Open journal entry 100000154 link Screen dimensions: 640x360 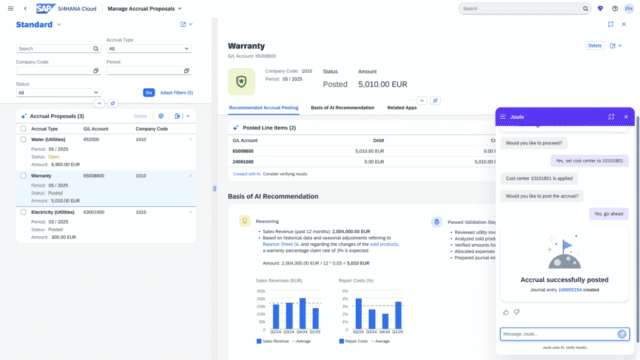point(570,290)
